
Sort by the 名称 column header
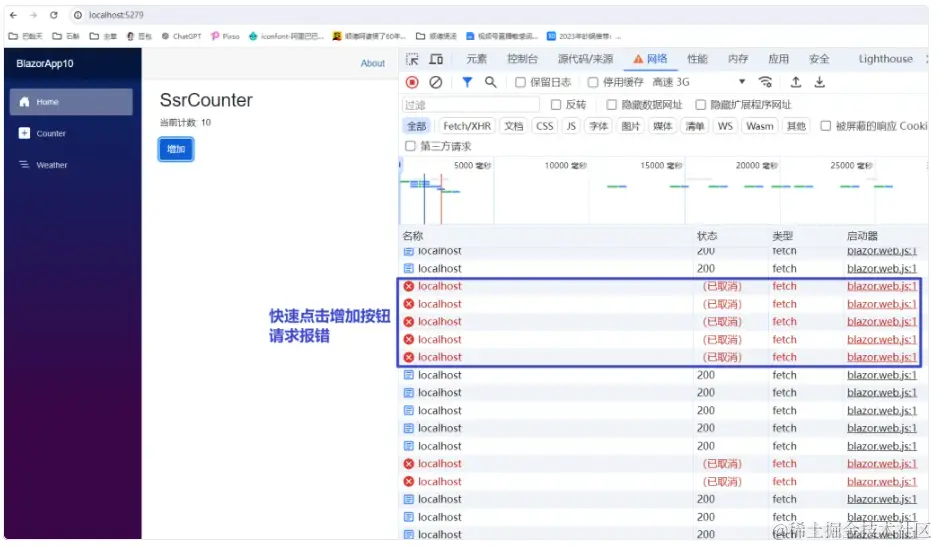(x=413, y=236)
